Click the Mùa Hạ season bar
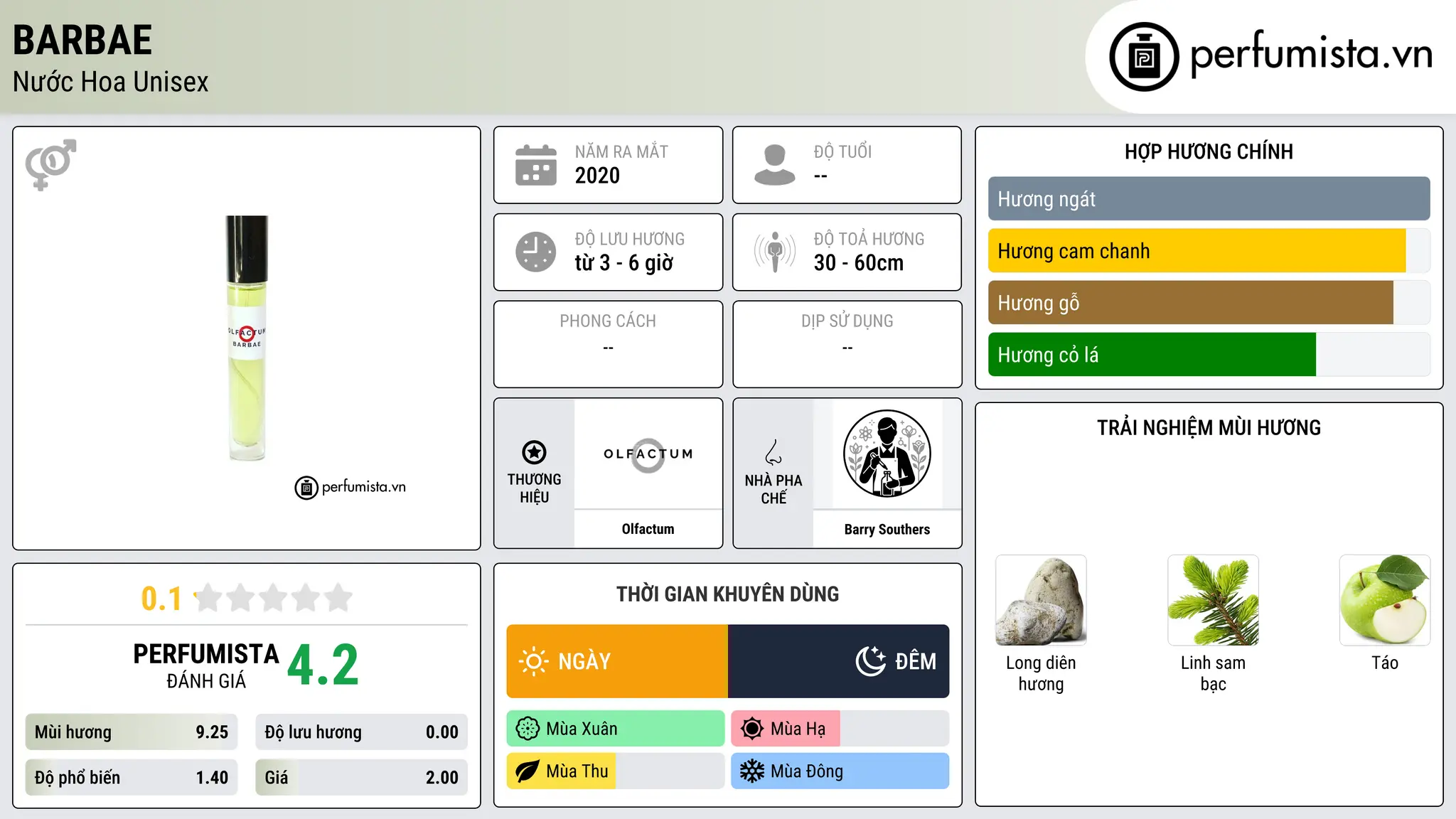The height and width of the screenshot is (819, 1456). (x=840, y=729)
